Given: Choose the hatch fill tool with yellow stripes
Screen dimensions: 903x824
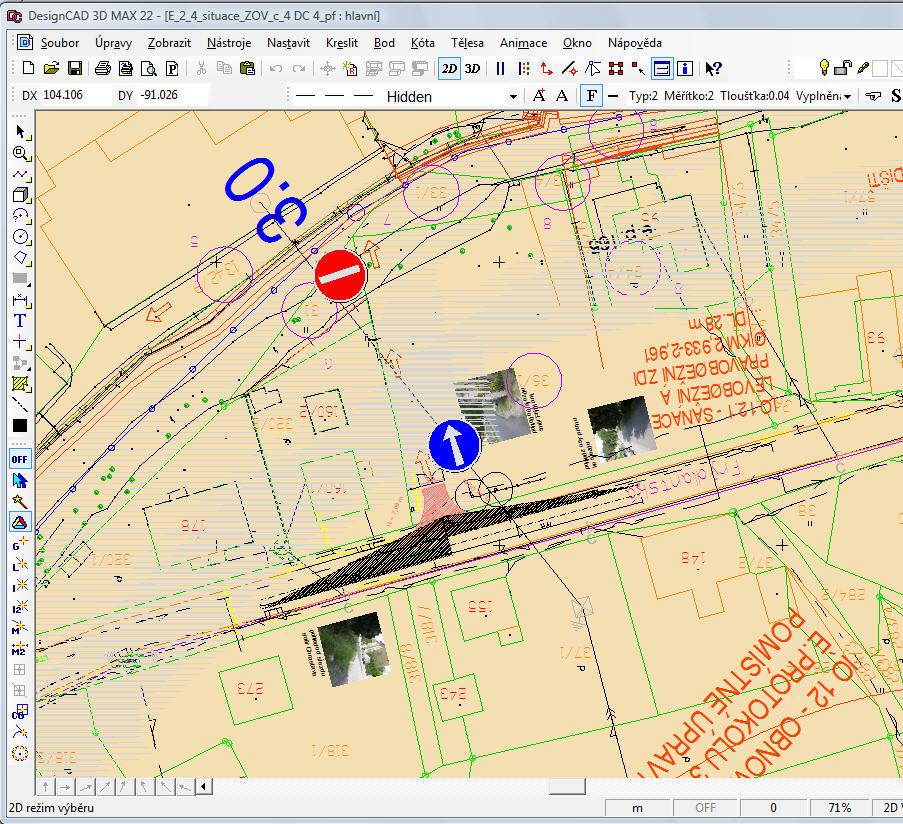Looking at the screenshot, I should (x=21, y=383).
